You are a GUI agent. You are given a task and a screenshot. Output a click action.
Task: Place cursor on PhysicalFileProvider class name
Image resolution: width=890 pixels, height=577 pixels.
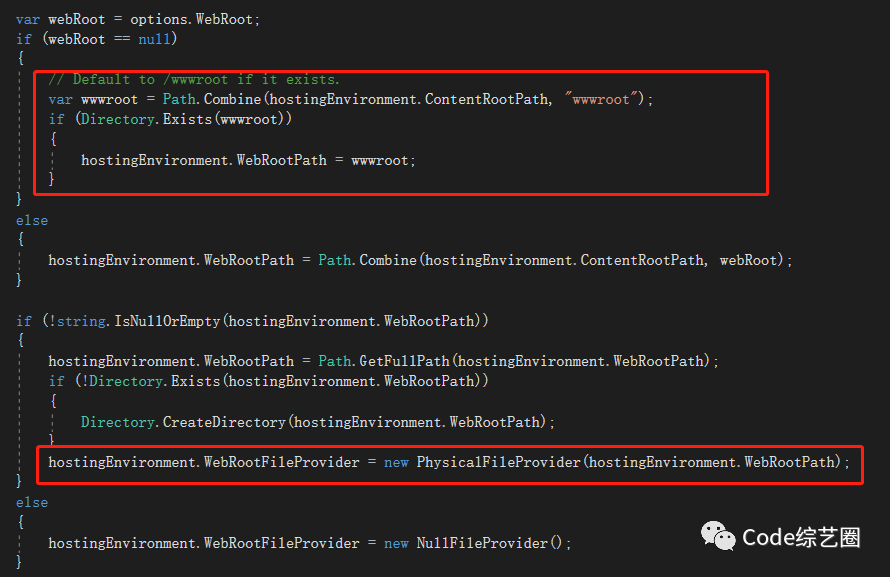coord(498,462)
